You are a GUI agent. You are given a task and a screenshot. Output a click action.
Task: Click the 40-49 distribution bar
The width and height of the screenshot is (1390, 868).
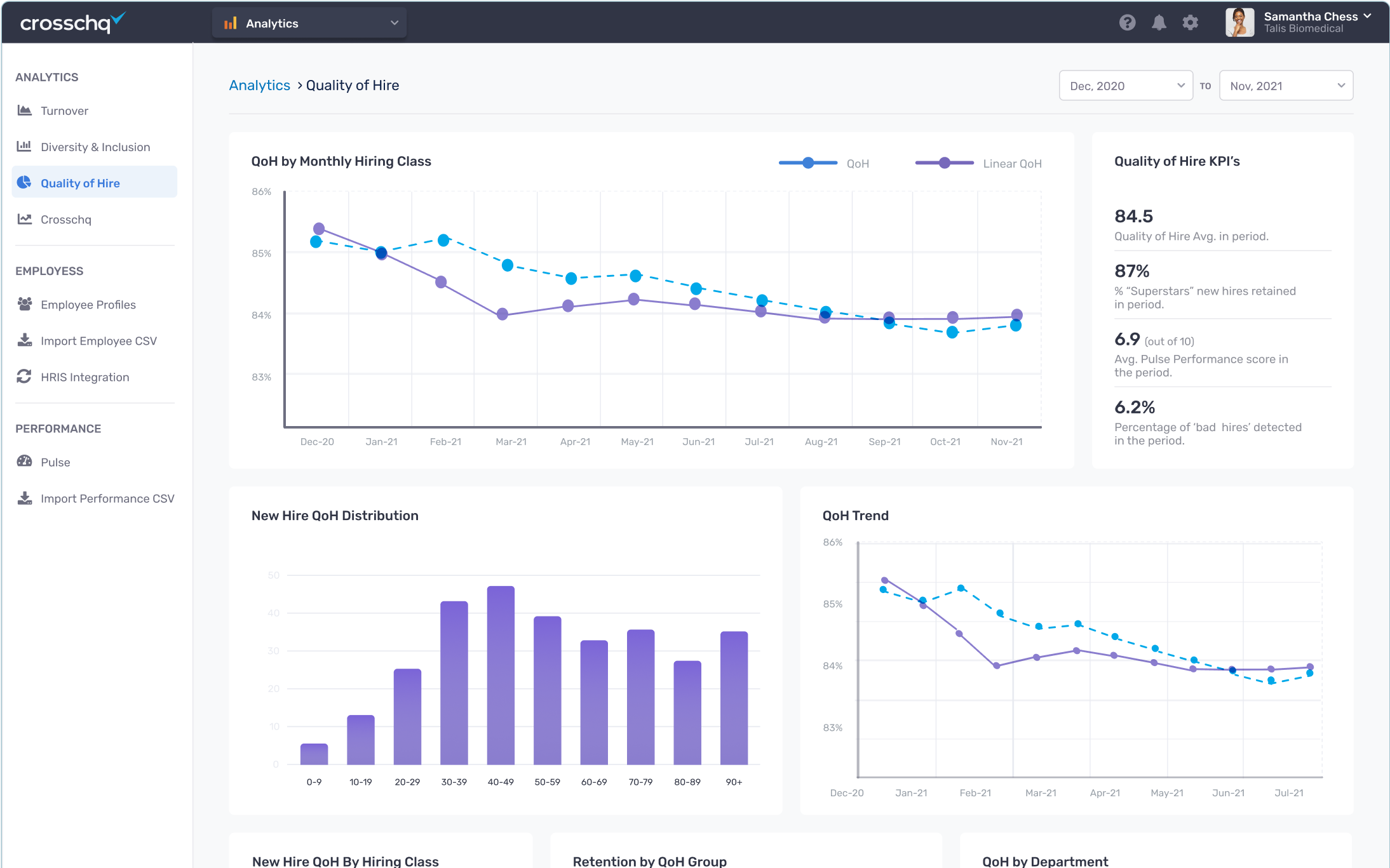[501, 675]
